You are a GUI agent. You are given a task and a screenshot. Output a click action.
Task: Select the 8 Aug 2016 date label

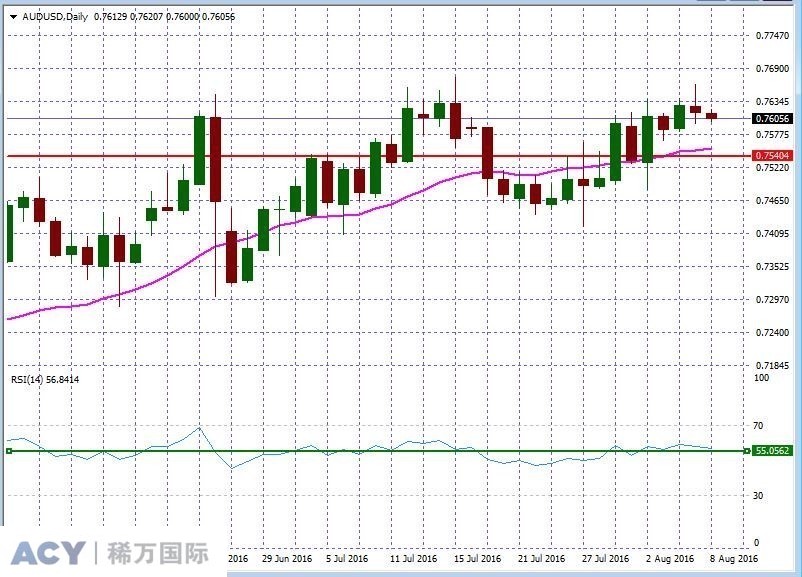click(733, 559)
